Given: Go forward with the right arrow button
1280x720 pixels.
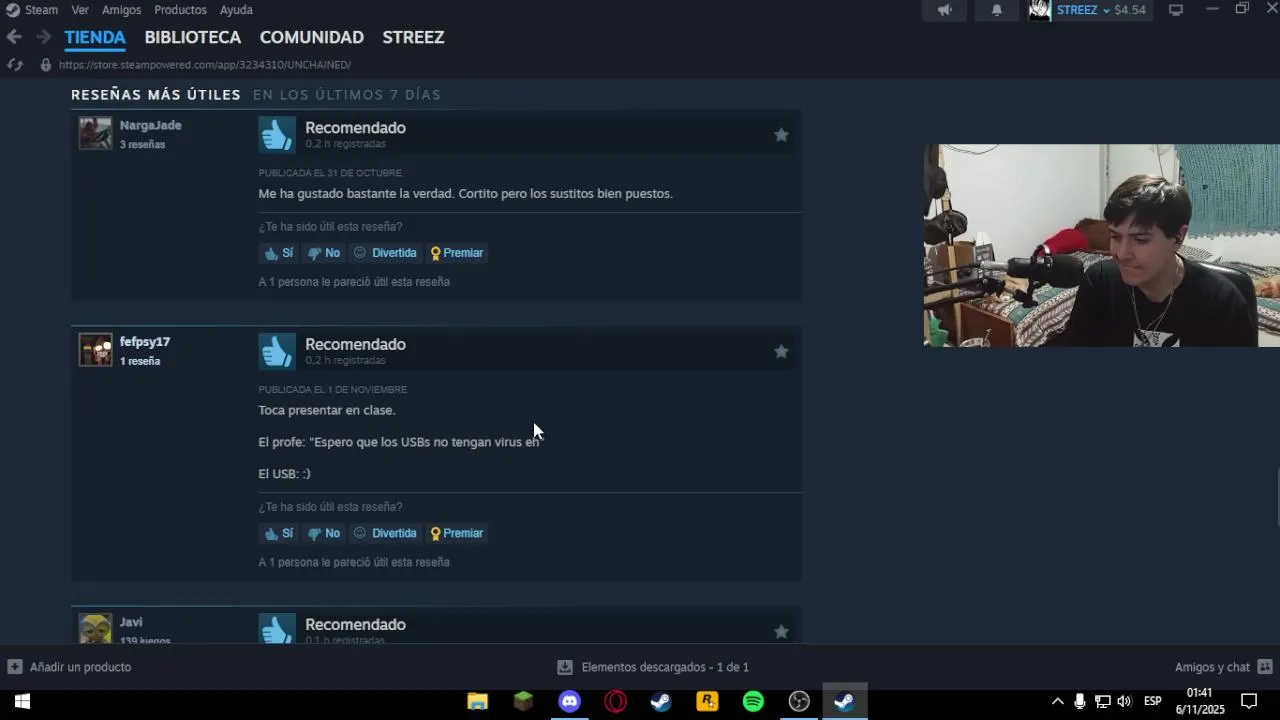Looking at the screenshot, I should [x=43, y=37].
